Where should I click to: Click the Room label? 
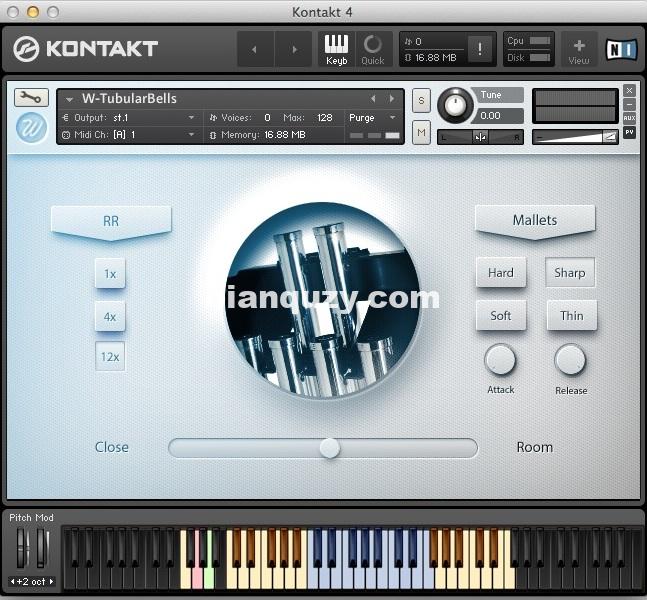click(535, 447)
